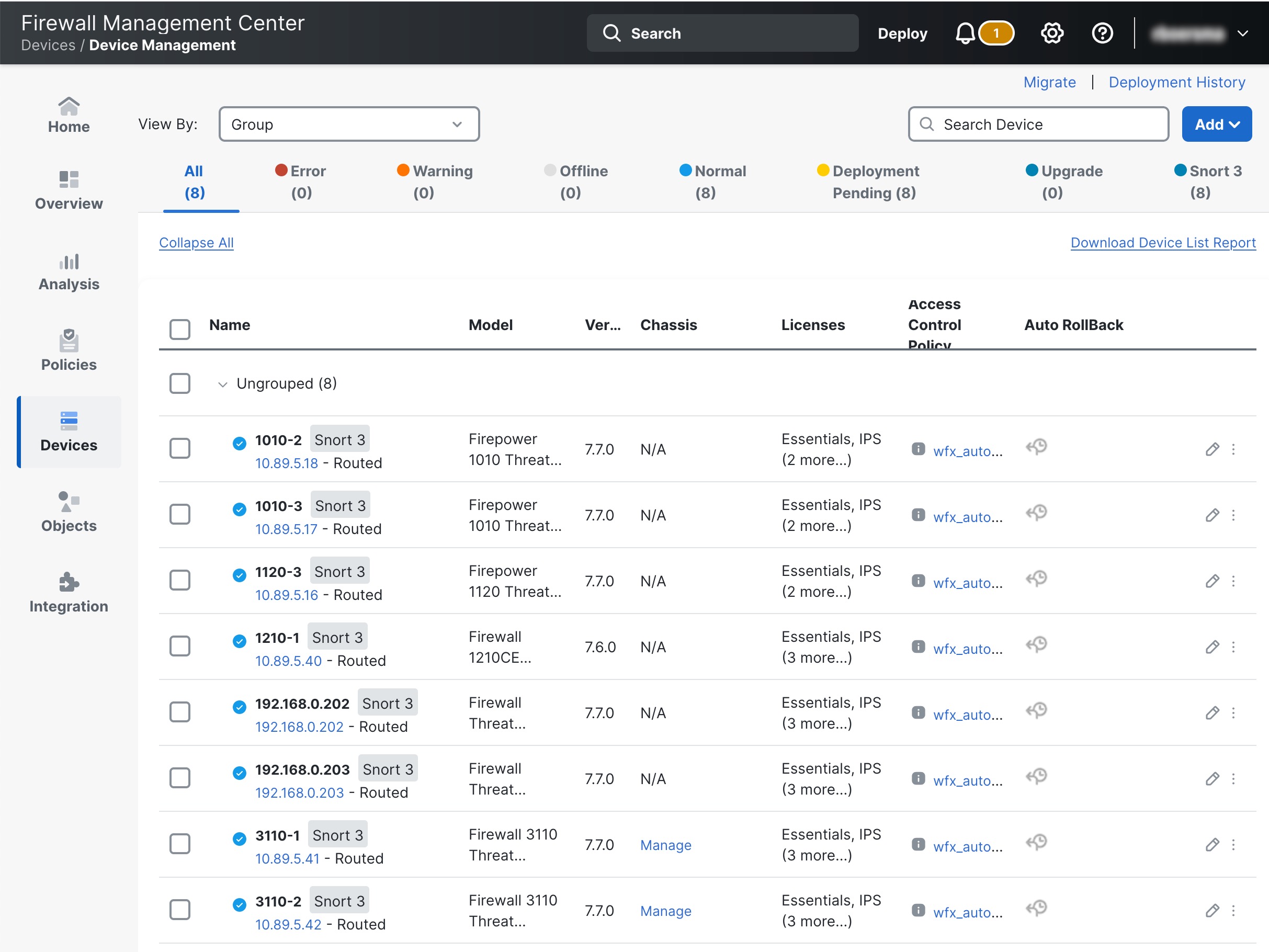Switch to the Normal (8) tab
This screenshot has height=952, width=1269.
point(713,182)
